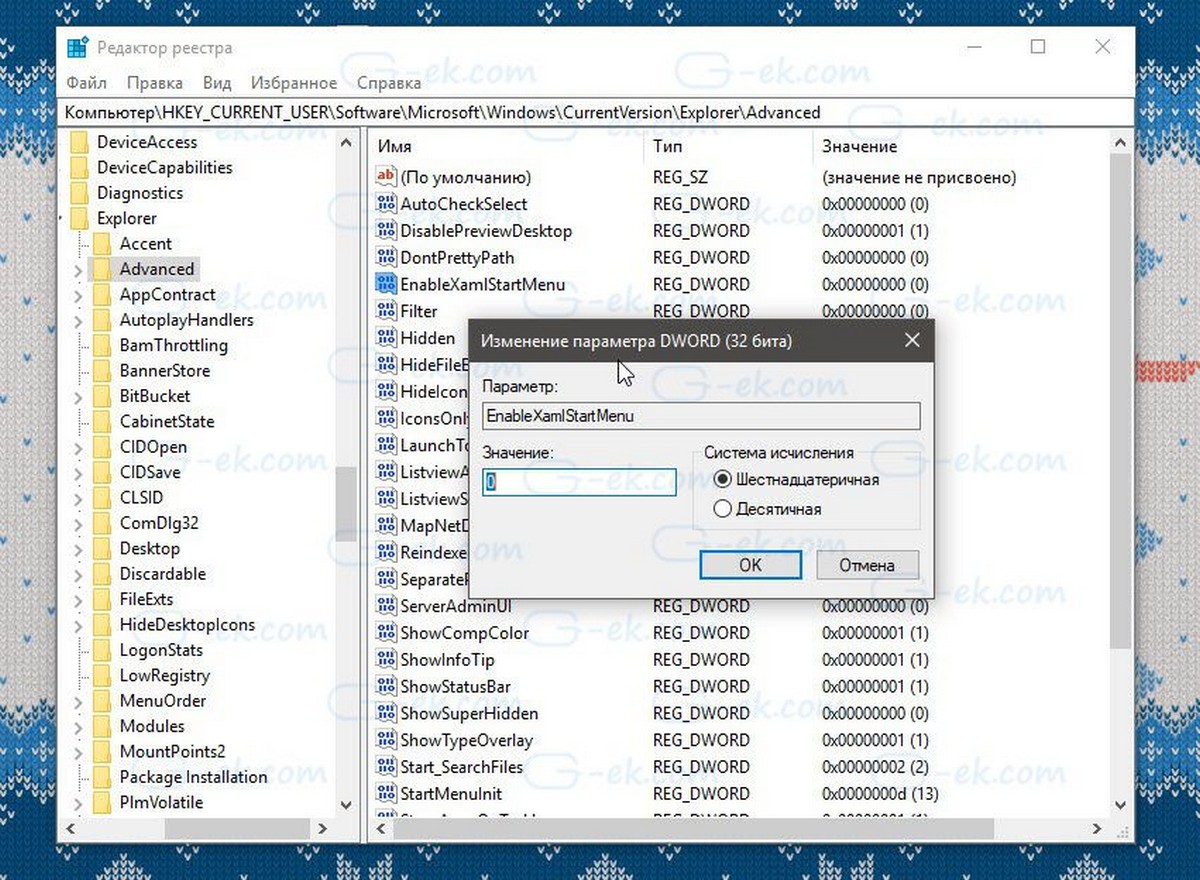
Task: Open the Избранное menu
Action: tap(294, 83)
